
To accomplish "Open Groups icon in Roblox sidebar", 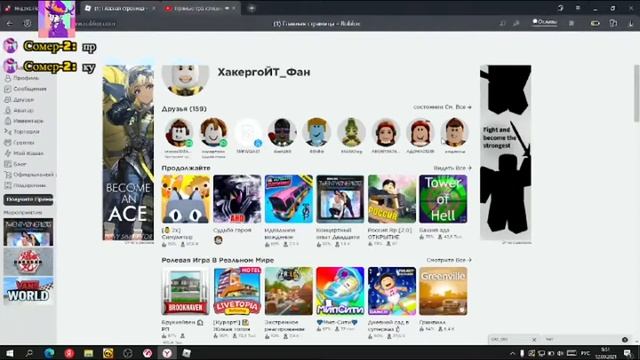I will [x=7, y=142].
